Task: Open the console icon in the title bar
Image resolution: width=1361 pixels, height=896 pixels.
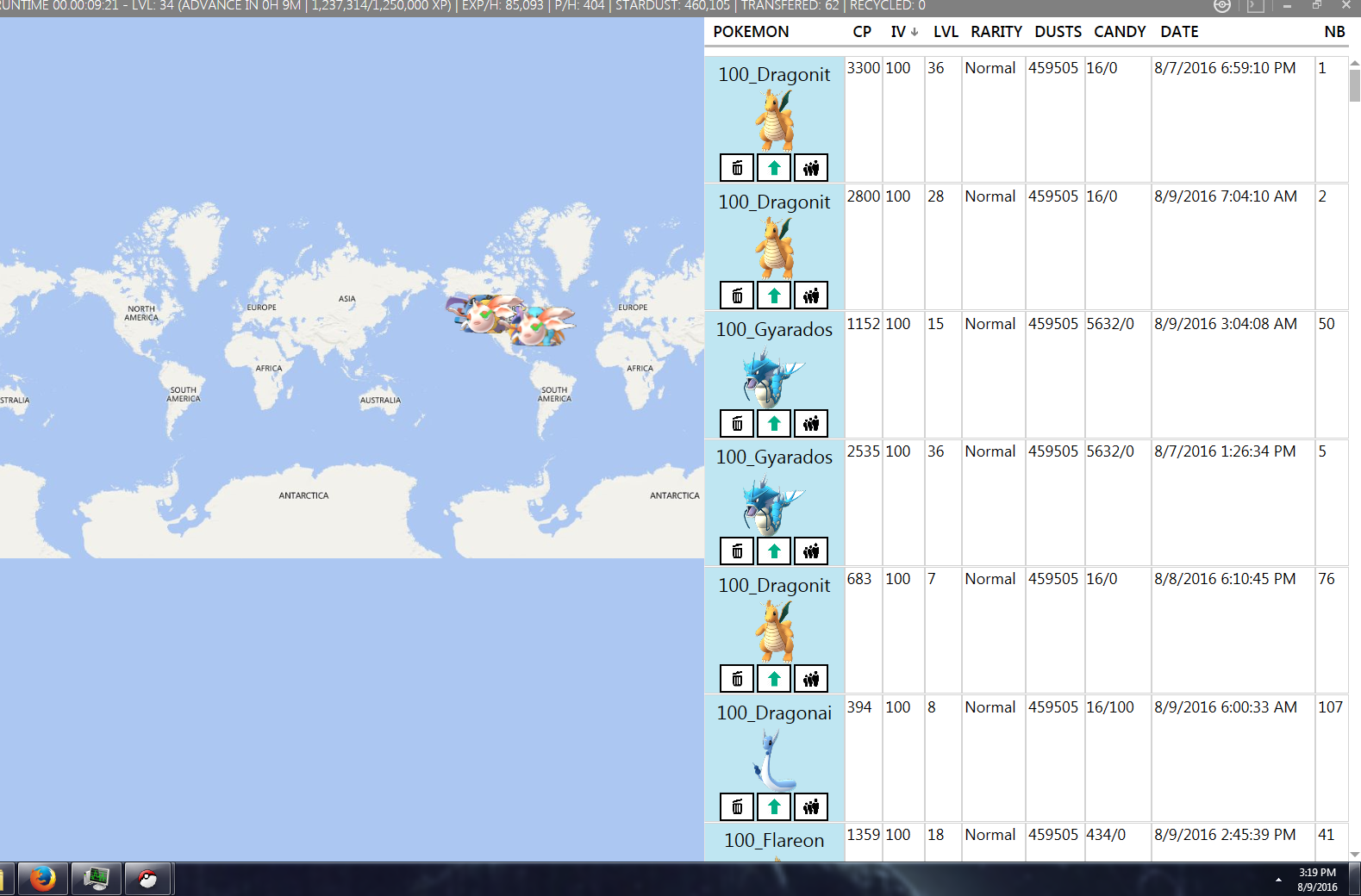Action: 1255,6
